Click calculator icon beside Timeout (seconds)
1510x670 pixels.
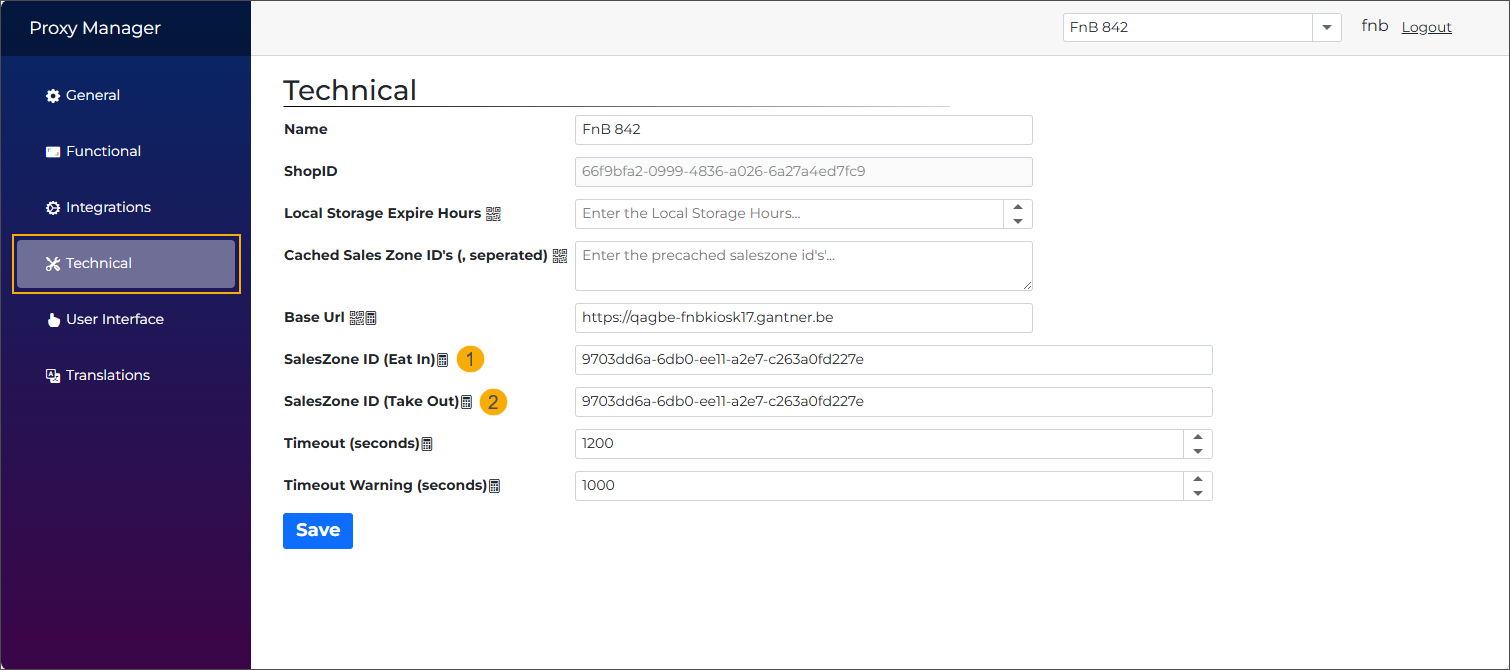coord(427,444)
